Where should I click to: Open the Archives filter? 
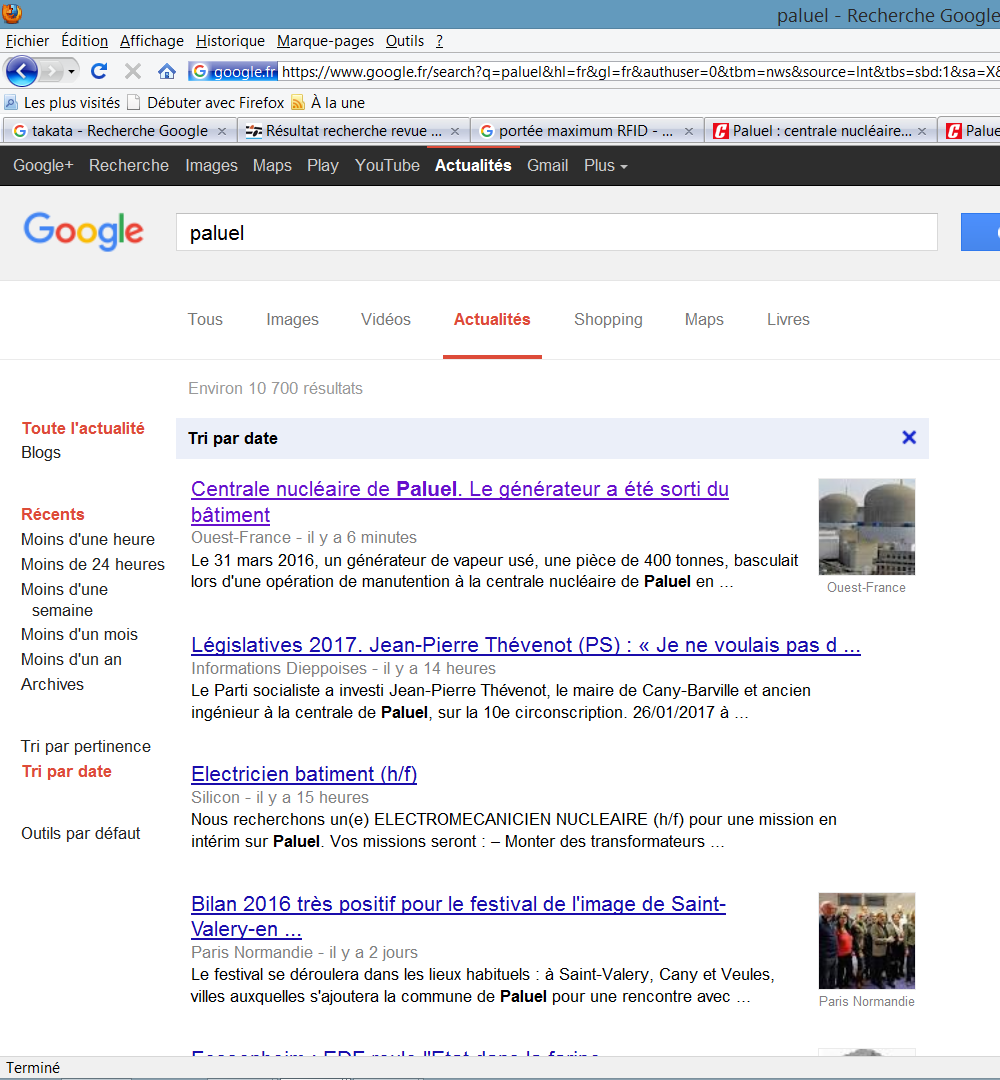tap(52, 684)
